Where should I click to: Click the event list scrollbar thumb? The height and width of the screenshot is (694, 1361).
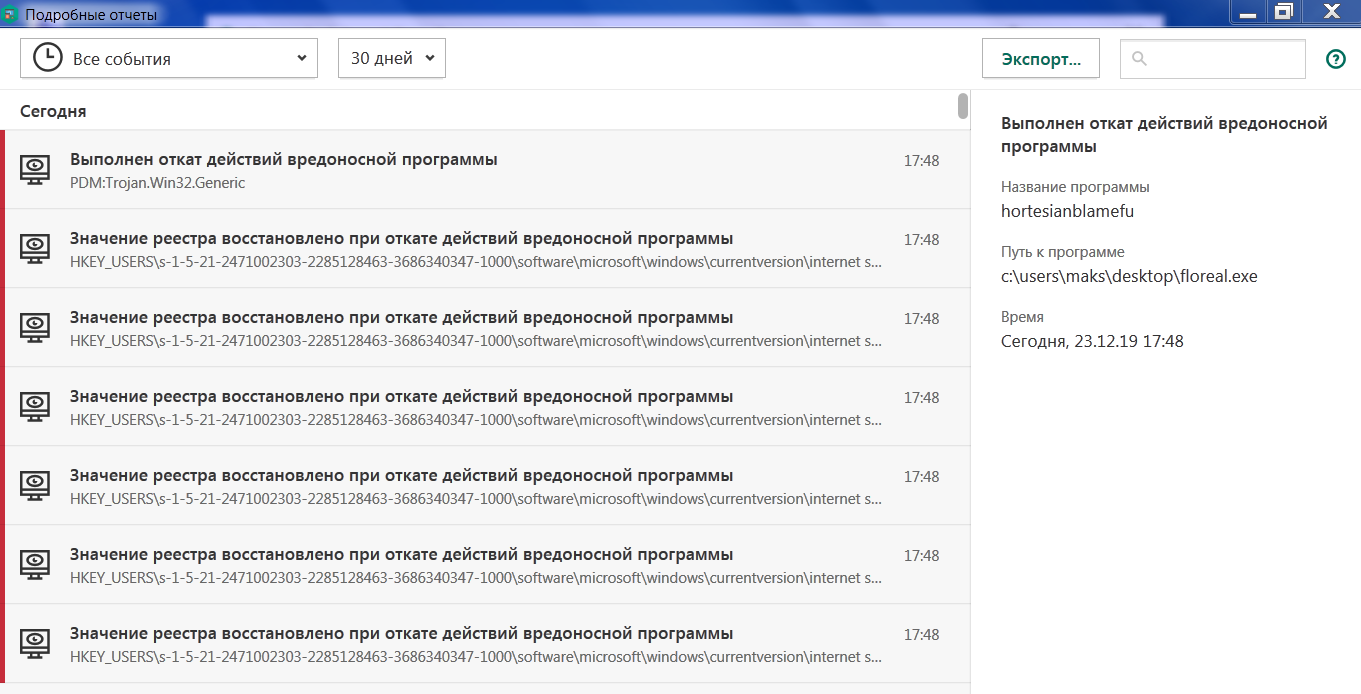963,105
